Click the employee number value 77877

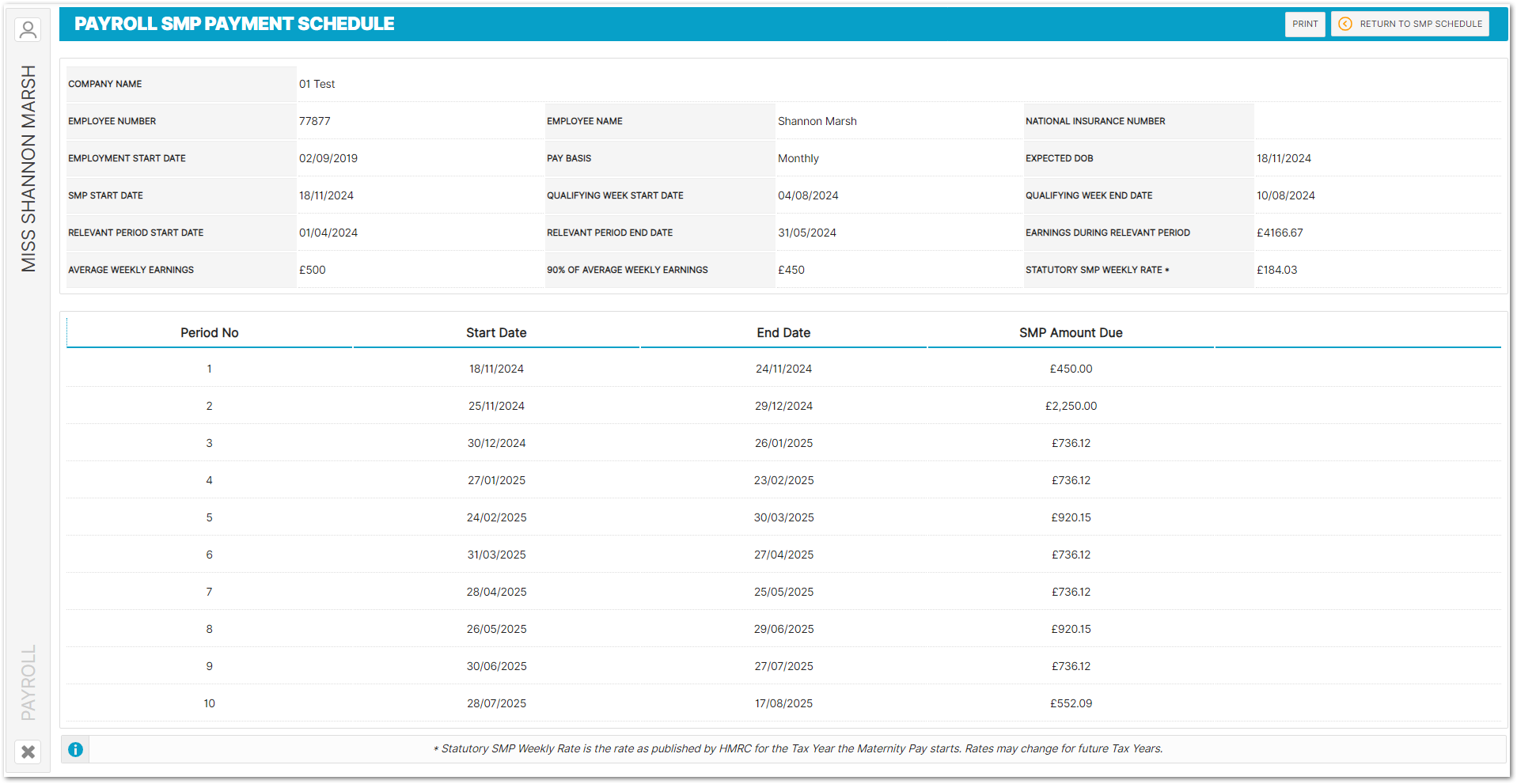click(x=314, y=121)
